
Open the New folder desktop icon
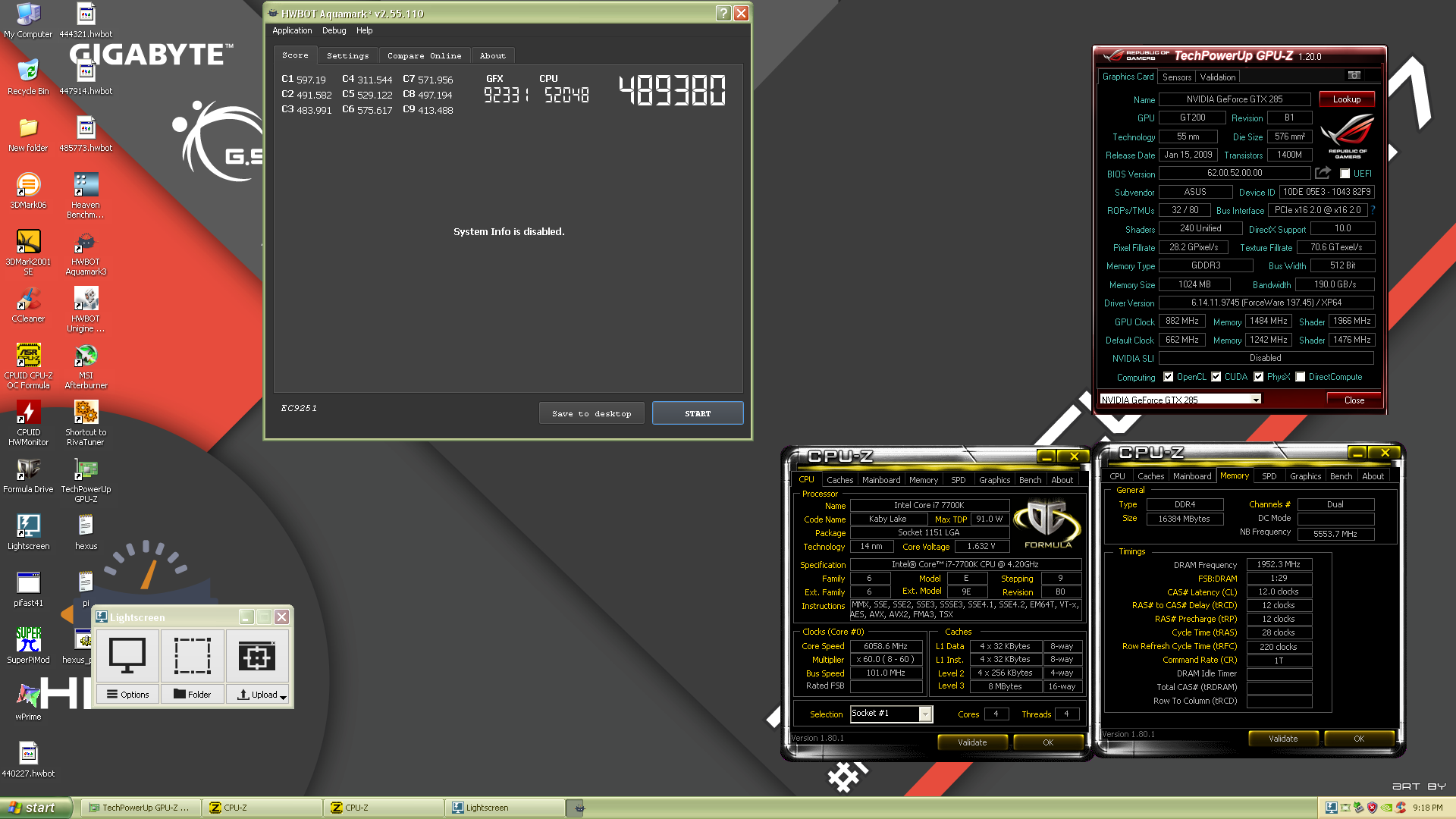(28, 134)
